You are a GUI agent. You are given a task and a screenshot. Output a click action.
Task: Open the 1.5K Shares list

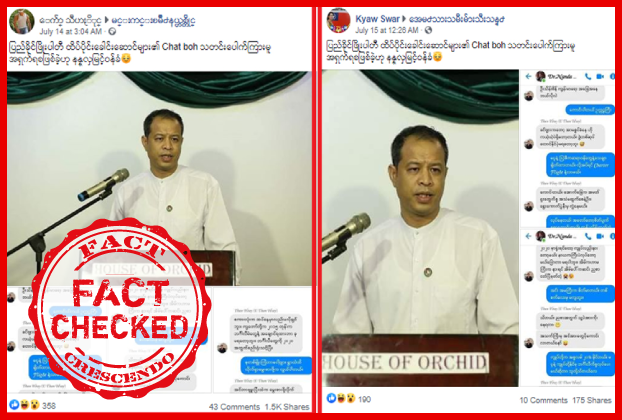point(287,407)
